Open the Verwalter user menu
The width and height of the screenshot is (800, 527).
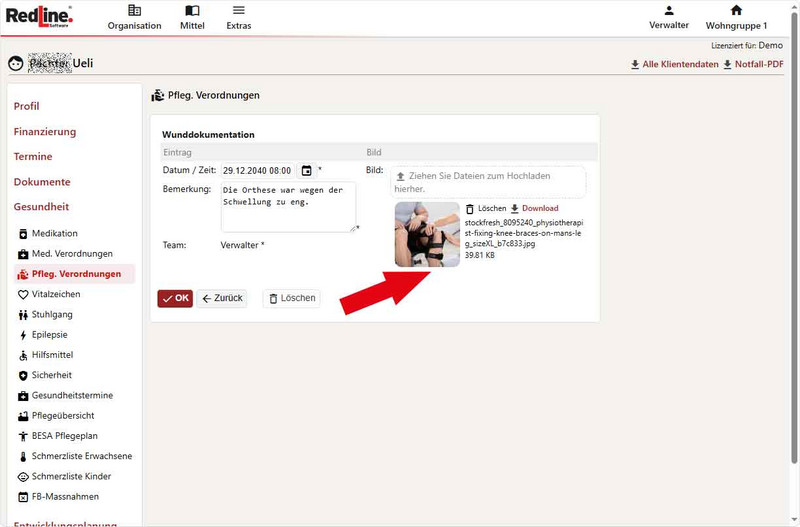pos(669,17)
